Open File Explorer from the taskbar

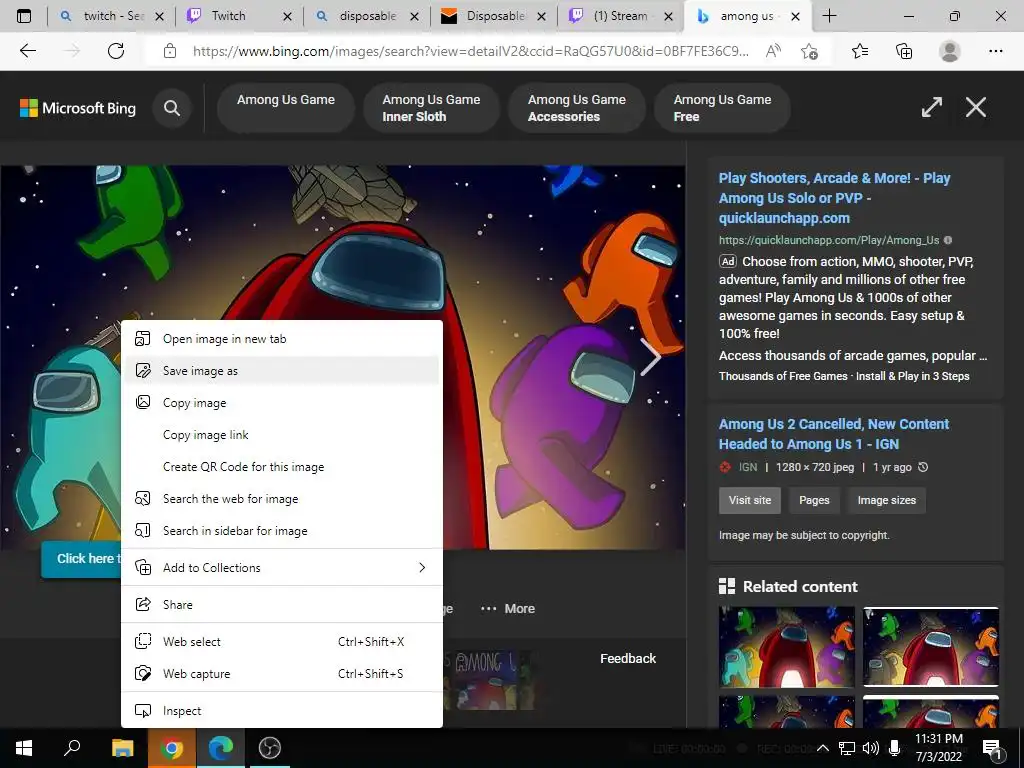pos(122,748)
